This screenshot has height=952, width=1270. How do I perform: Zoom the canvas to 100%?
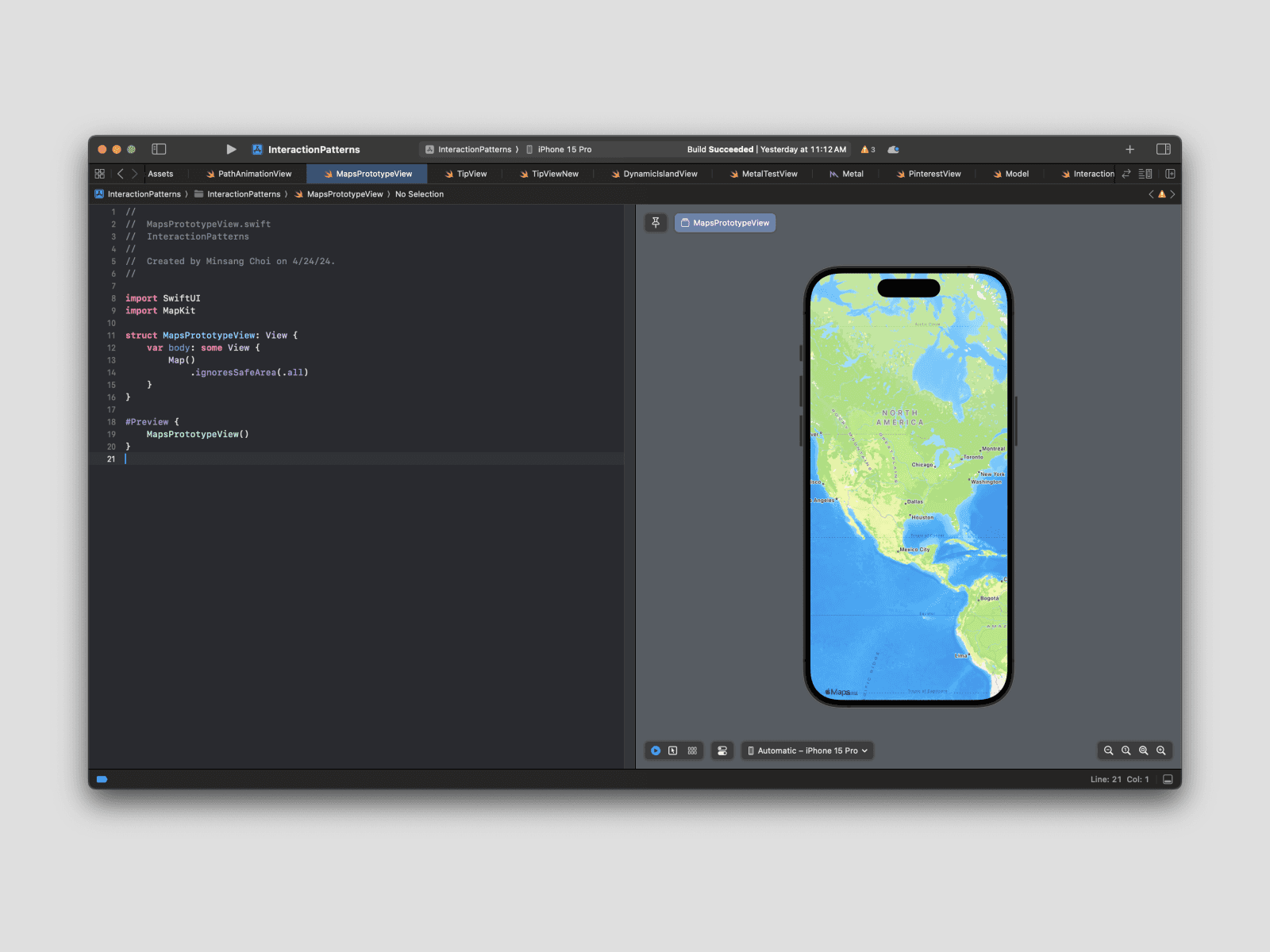pos(1126,750)
